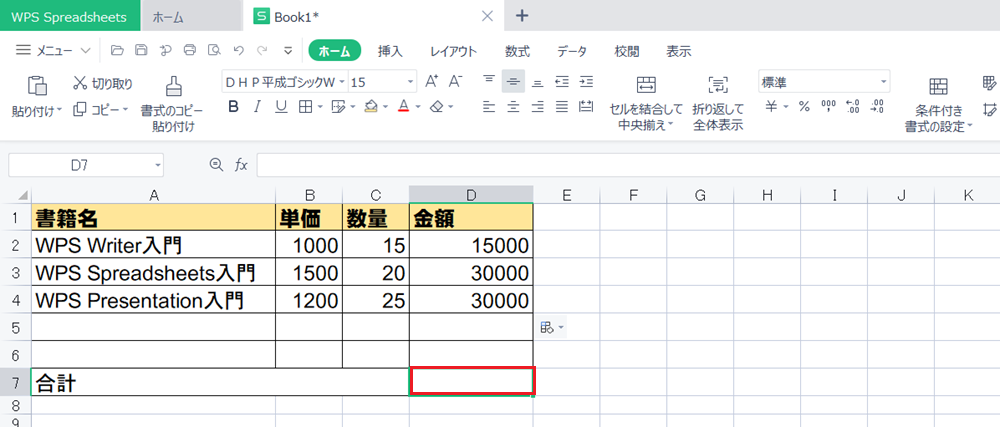Open the paste options smart tag
Image resolution: width=1000 pixels, height=427 pixels.
552,328
